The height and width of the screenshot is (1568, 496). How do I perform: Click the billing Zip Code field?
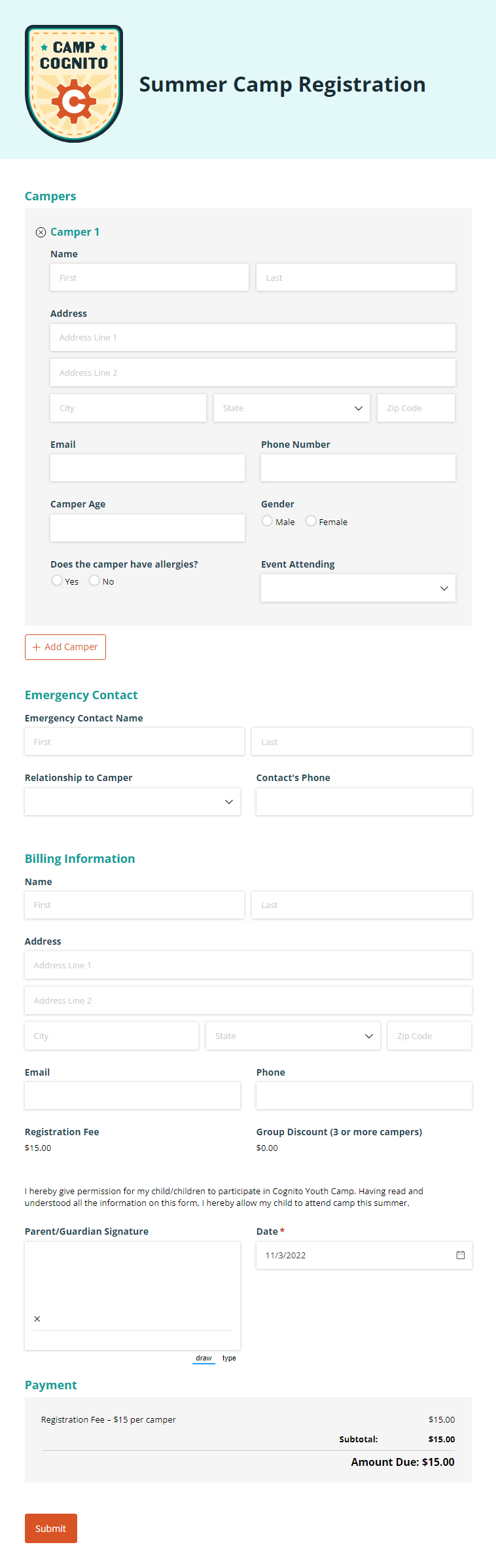coord(429,1035)
